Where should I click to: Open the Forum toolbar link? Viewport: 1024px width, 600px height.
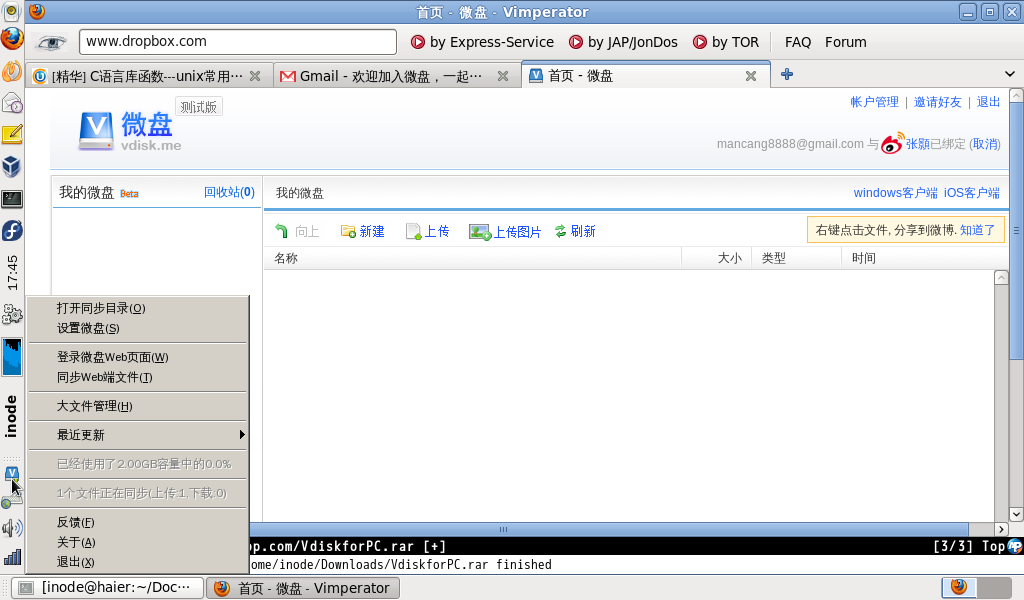[846, 42]
